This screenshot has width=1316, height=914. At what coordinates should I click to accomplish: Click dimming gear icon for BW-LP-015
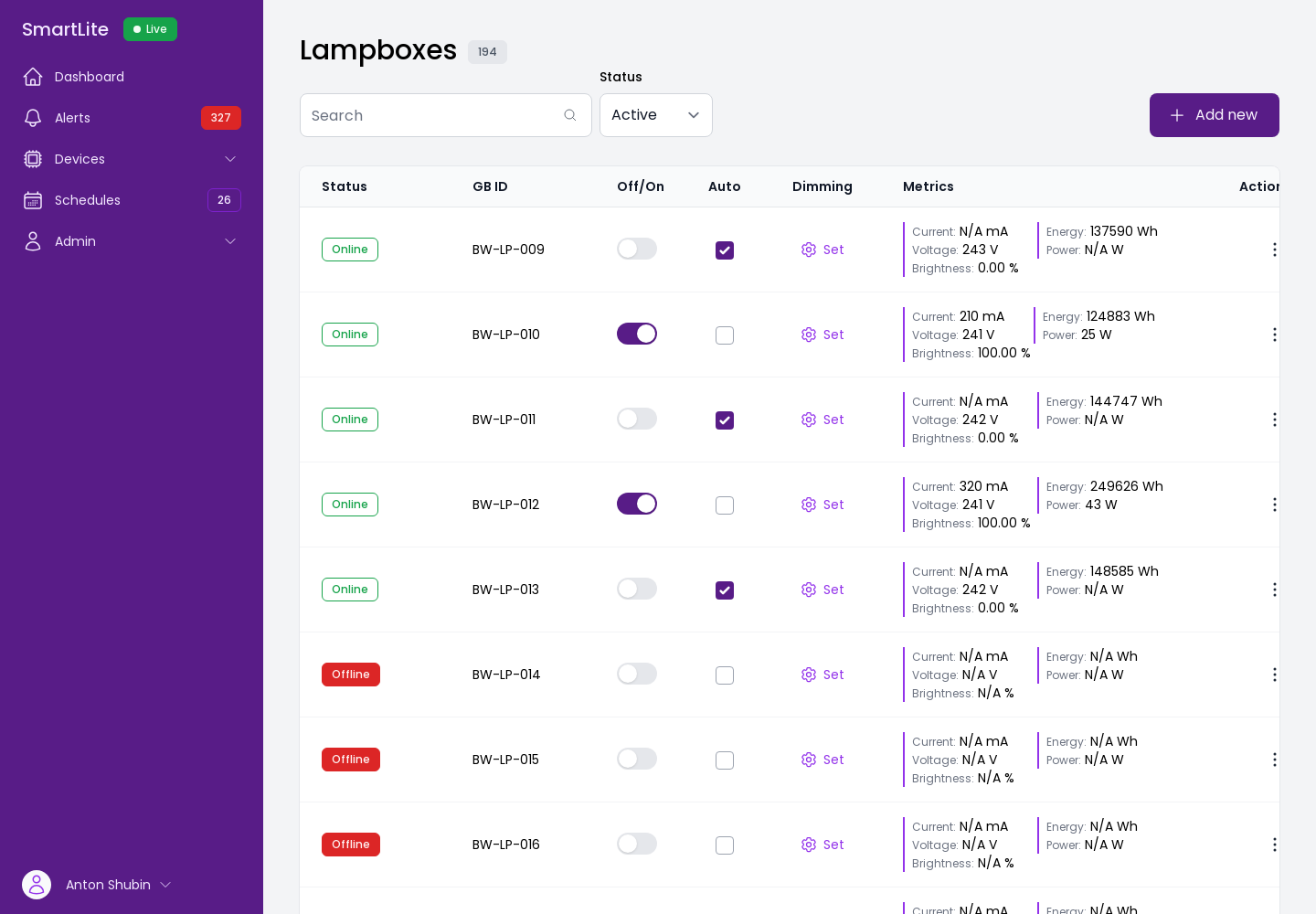point(809,760)
